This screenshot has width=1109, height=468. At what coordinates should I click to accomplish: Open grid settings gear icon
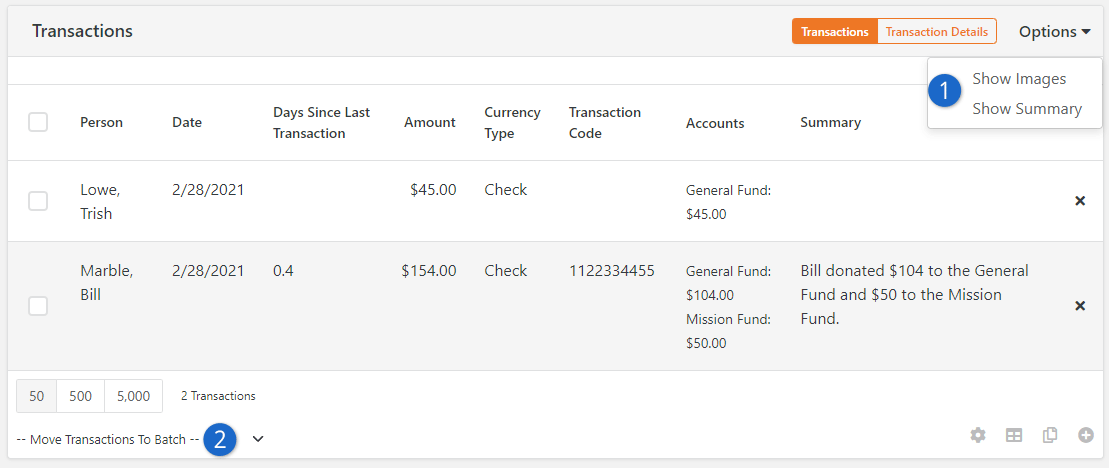pyautogui.click(x=978, y=435)
